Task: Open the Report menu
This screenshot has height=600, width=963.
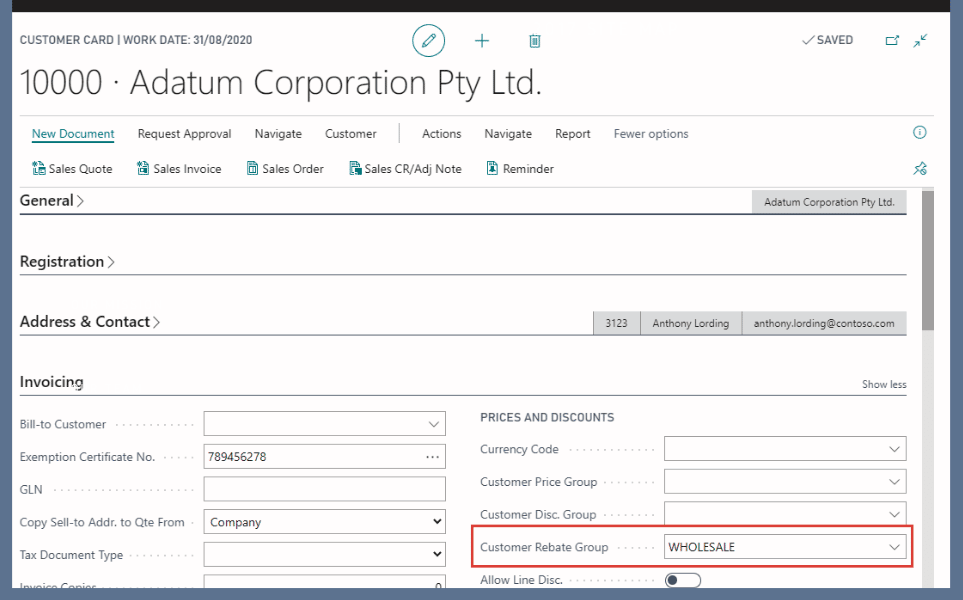Action: click(572, 134)
